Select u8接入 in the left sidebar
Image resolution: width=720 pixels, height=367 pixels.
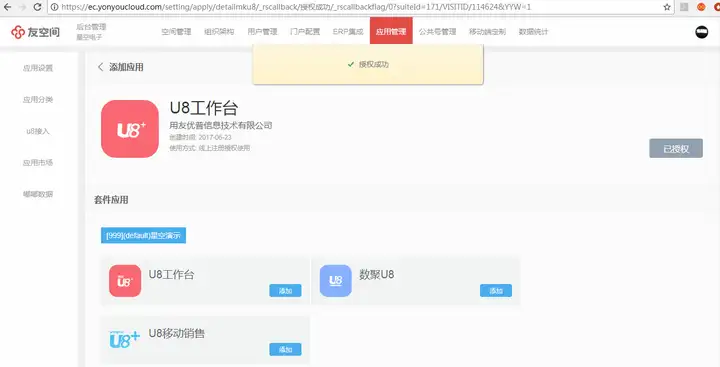tap(38, 131)
